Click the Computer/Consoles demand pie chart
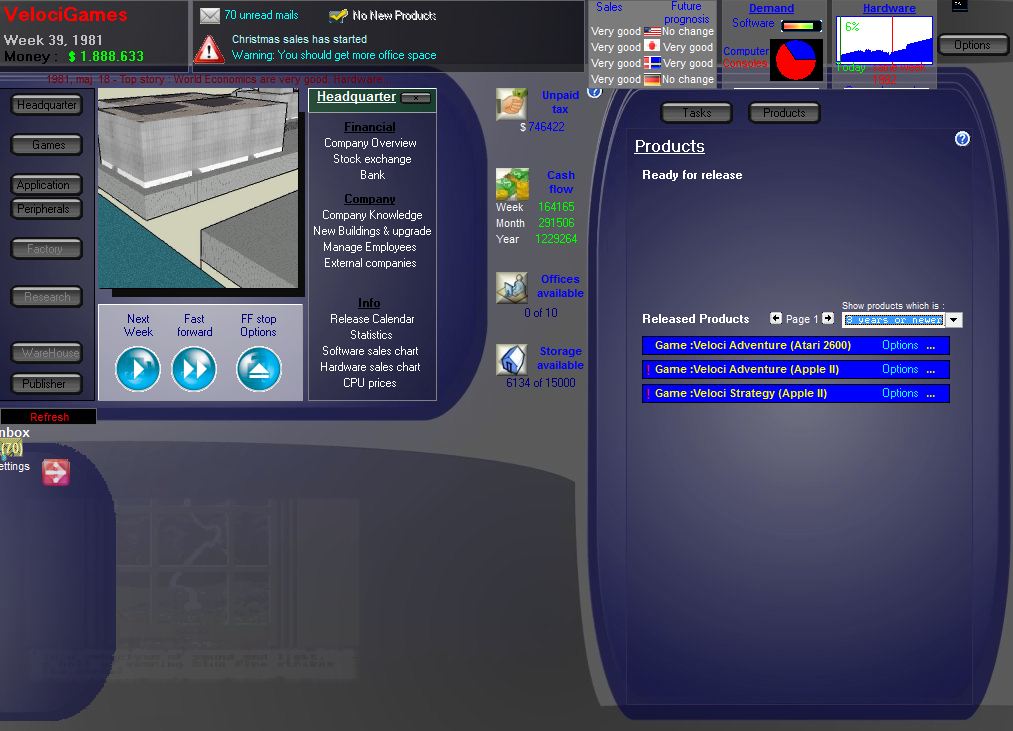The image size is (1013, 731). click(796, 60)
